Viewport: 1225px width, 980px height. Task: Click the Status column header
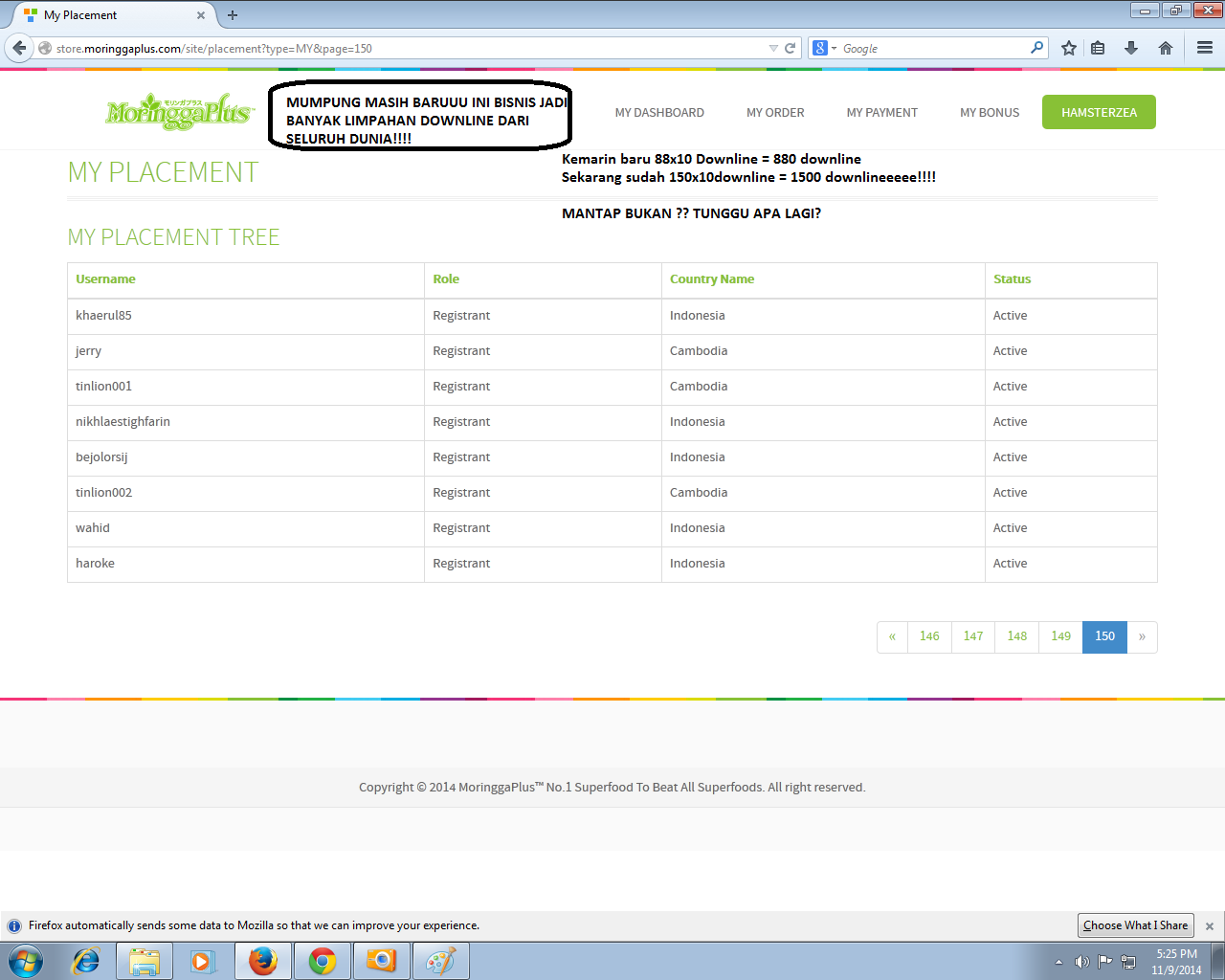1012,279
